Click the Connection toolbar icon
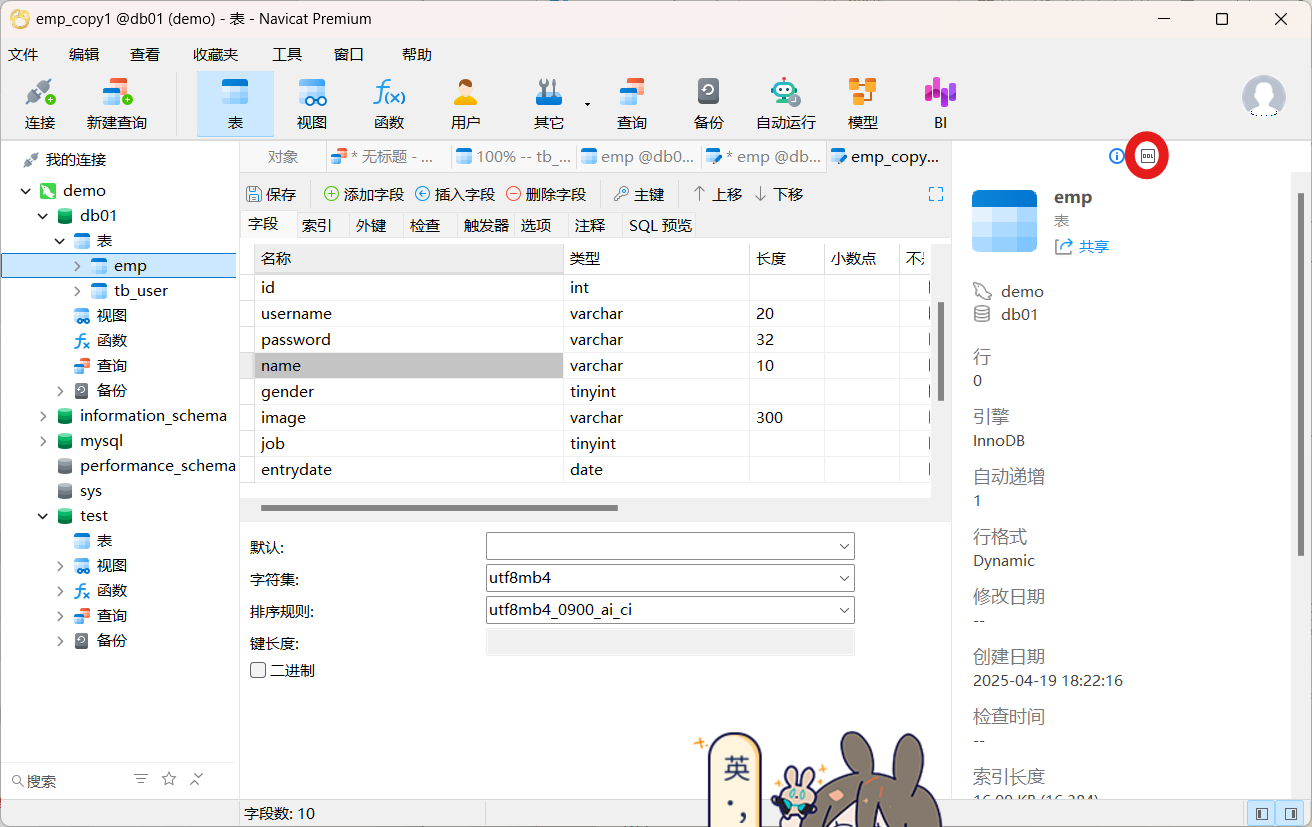This screenshot has width=1312, height=827. 40,104
